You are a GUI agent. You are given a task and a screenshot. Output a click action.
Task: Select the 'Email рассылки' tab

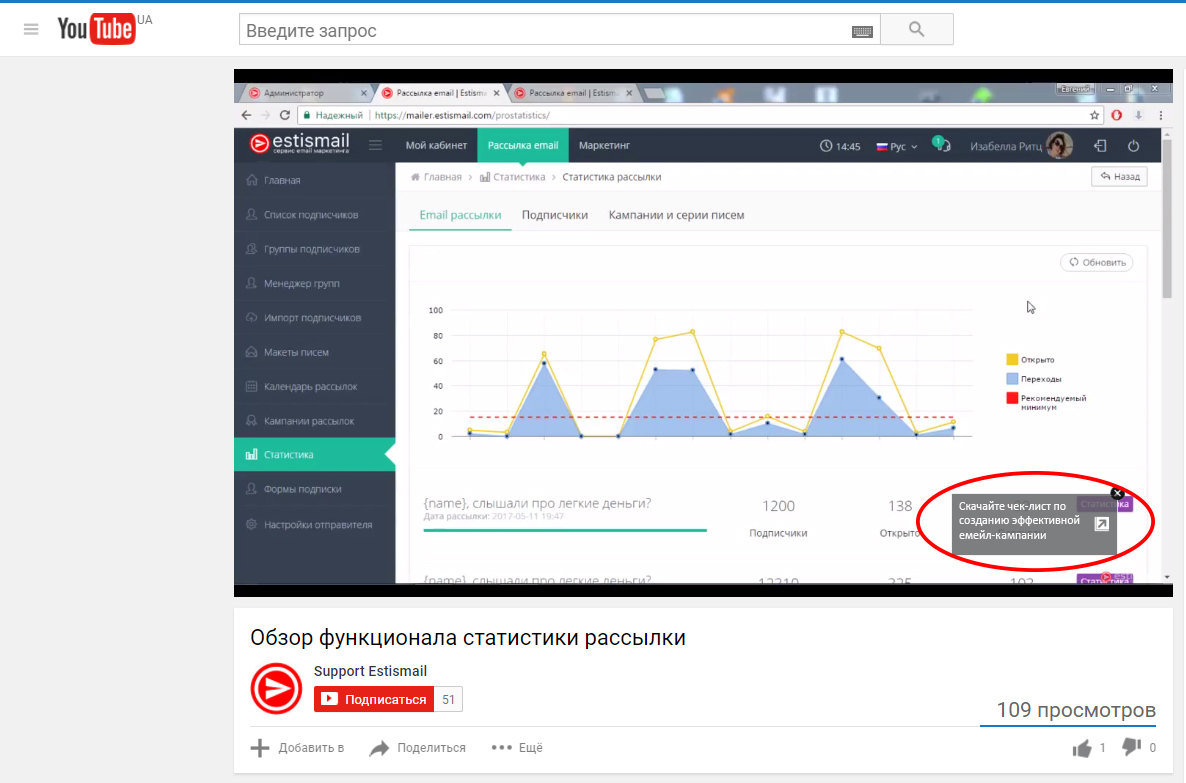coord(460,215)
